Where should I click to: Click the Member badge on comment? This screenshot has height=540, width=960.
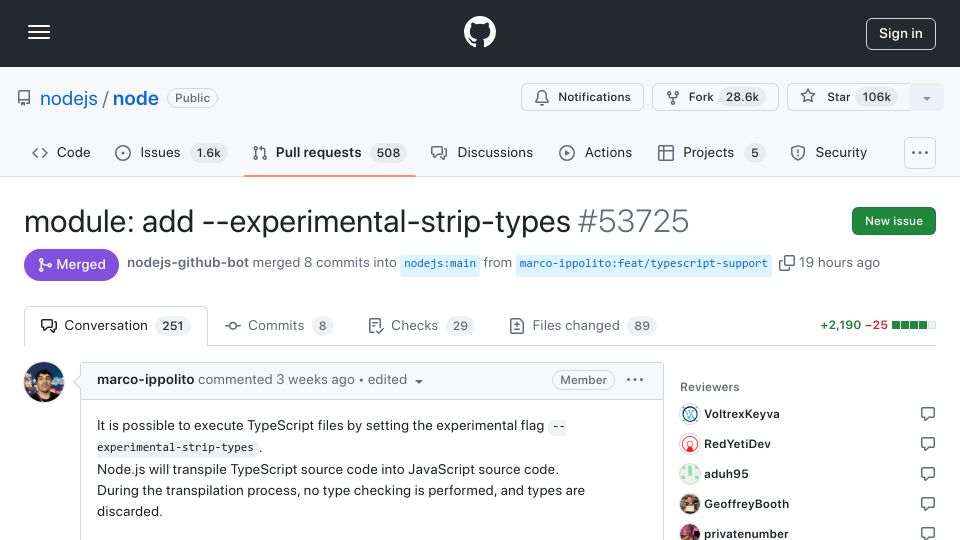point(583,380)
